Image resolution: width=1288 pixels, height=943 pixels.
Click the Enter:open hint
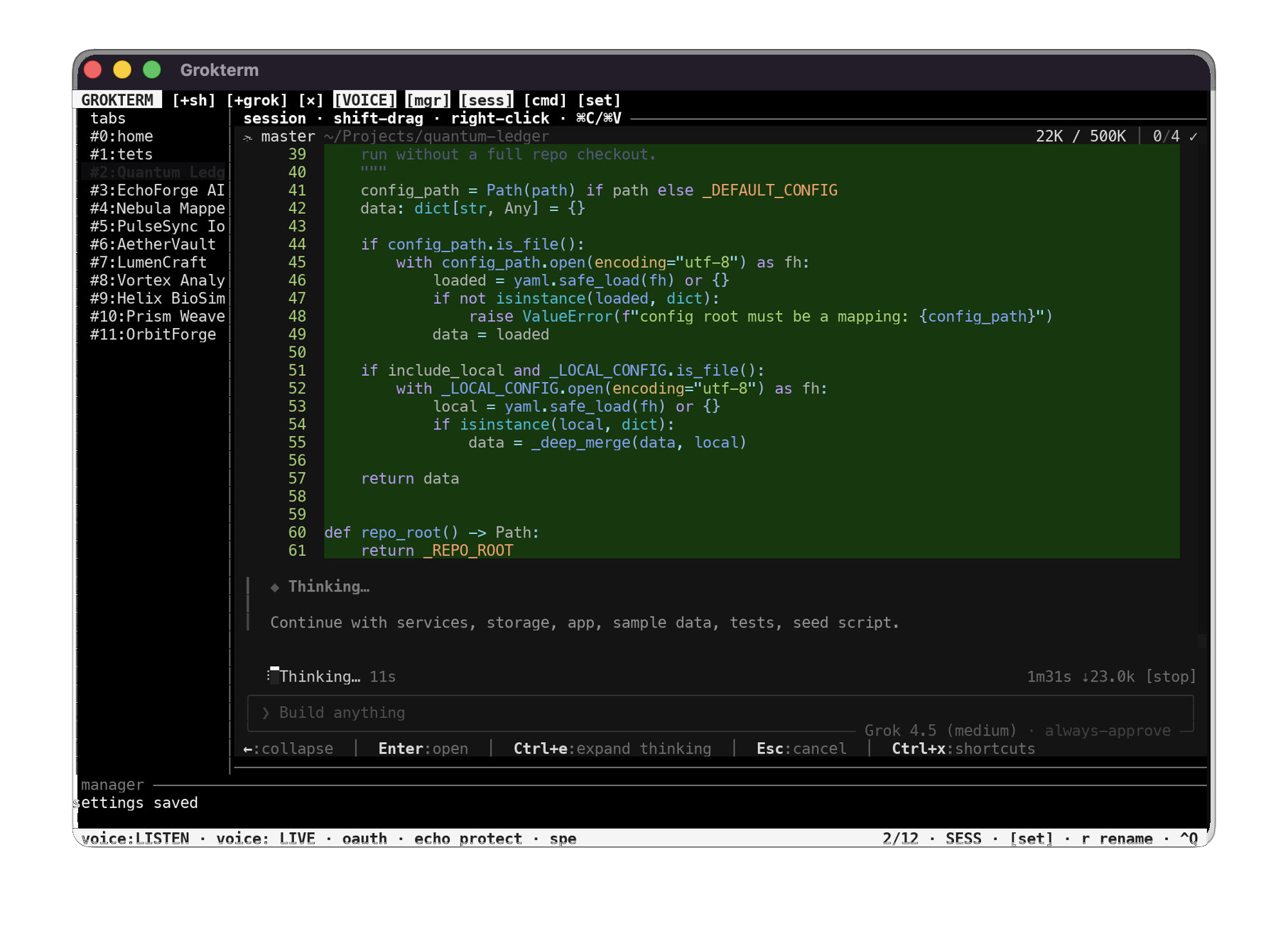click(423, 749)
